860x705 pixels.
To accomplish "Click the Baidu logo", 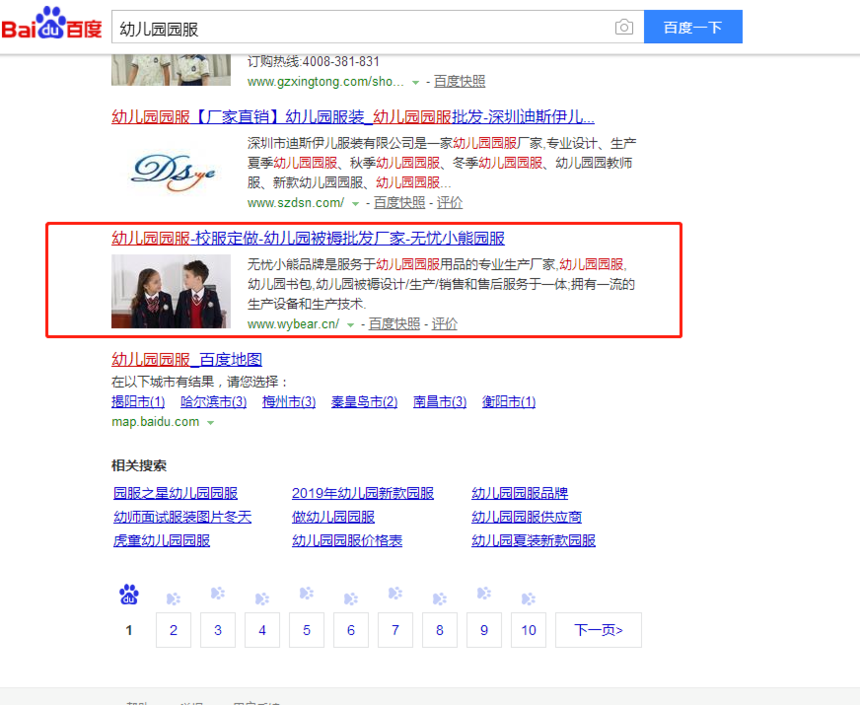I will coord(52,23).
